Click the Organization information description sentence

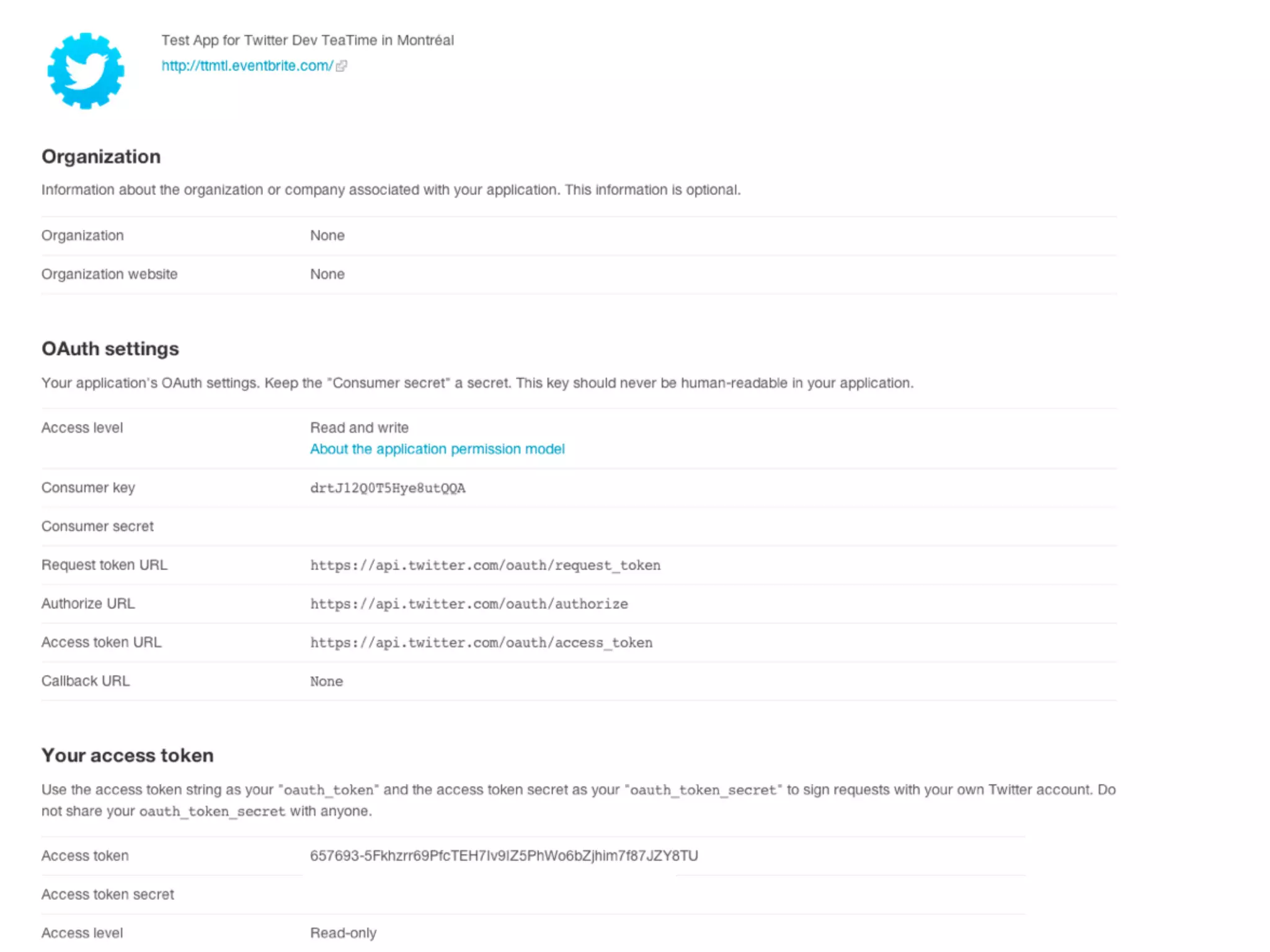click(391, 190)
